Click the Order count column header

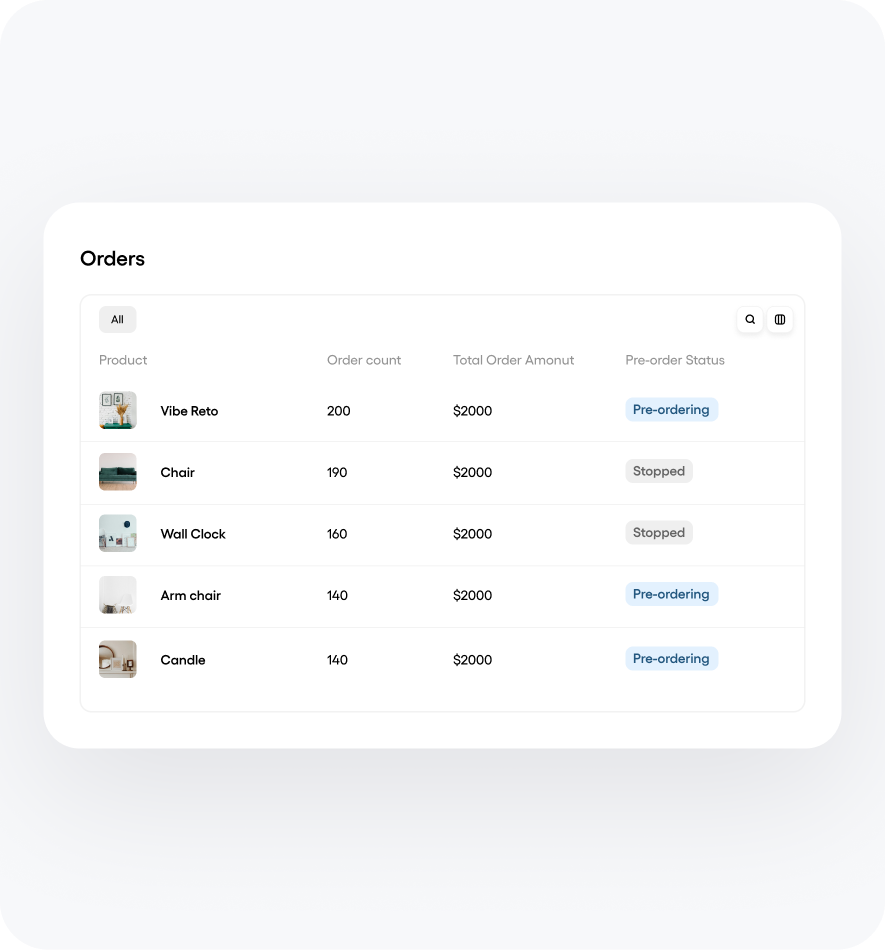(x=364, y=360)
